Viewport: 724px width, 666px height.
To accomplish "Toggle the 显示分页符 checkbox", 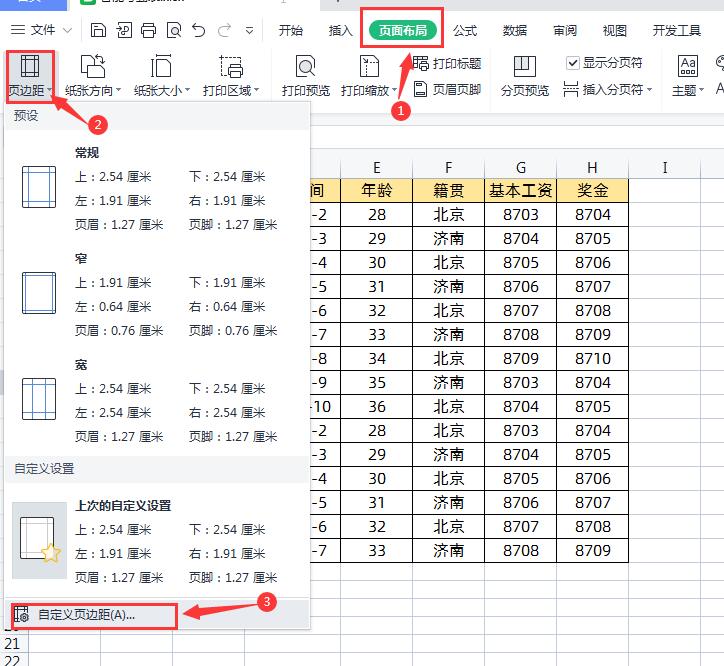I will (573, 63).
